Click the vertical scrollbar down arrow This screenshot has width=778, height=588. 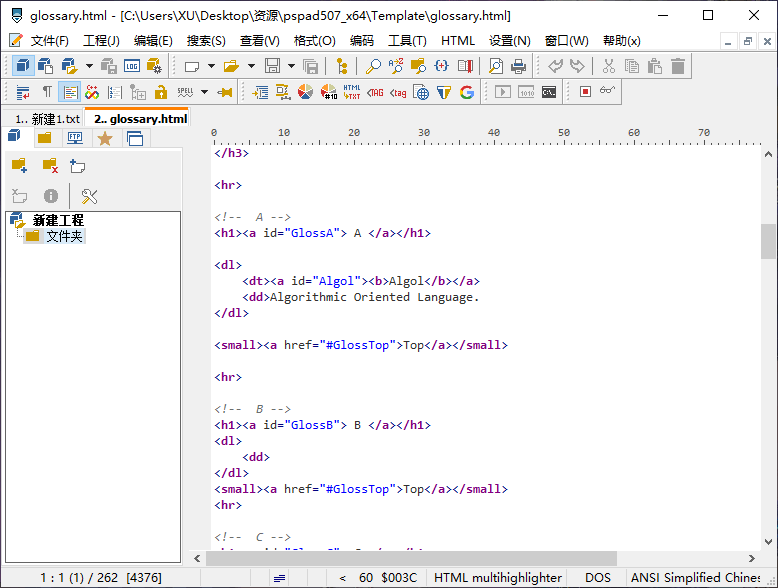(768, 542)
